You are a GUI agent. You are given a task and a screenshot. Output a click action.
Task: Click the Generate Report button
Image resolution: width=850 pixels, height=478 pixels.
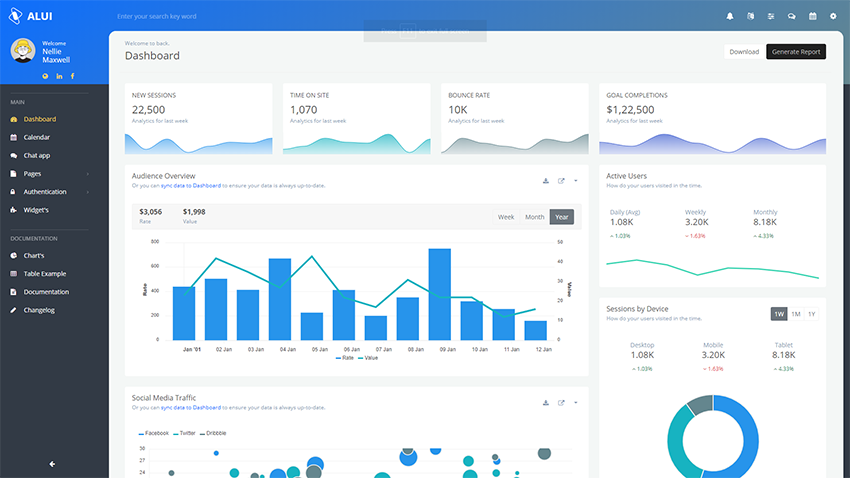(796, 52)
